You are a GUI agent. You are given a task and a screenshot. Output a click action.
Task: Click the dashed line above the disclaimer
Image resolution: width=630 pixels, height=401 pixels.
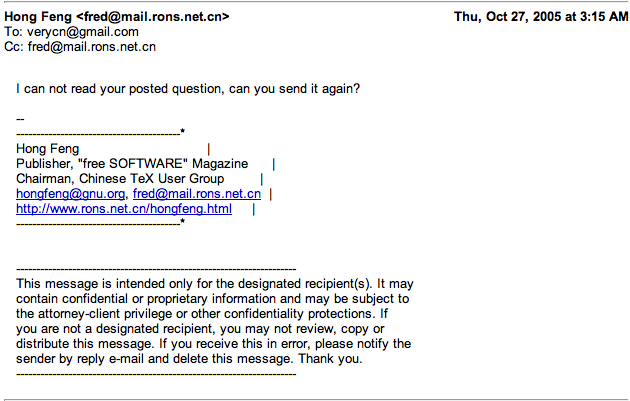click(x=156, y=269)
